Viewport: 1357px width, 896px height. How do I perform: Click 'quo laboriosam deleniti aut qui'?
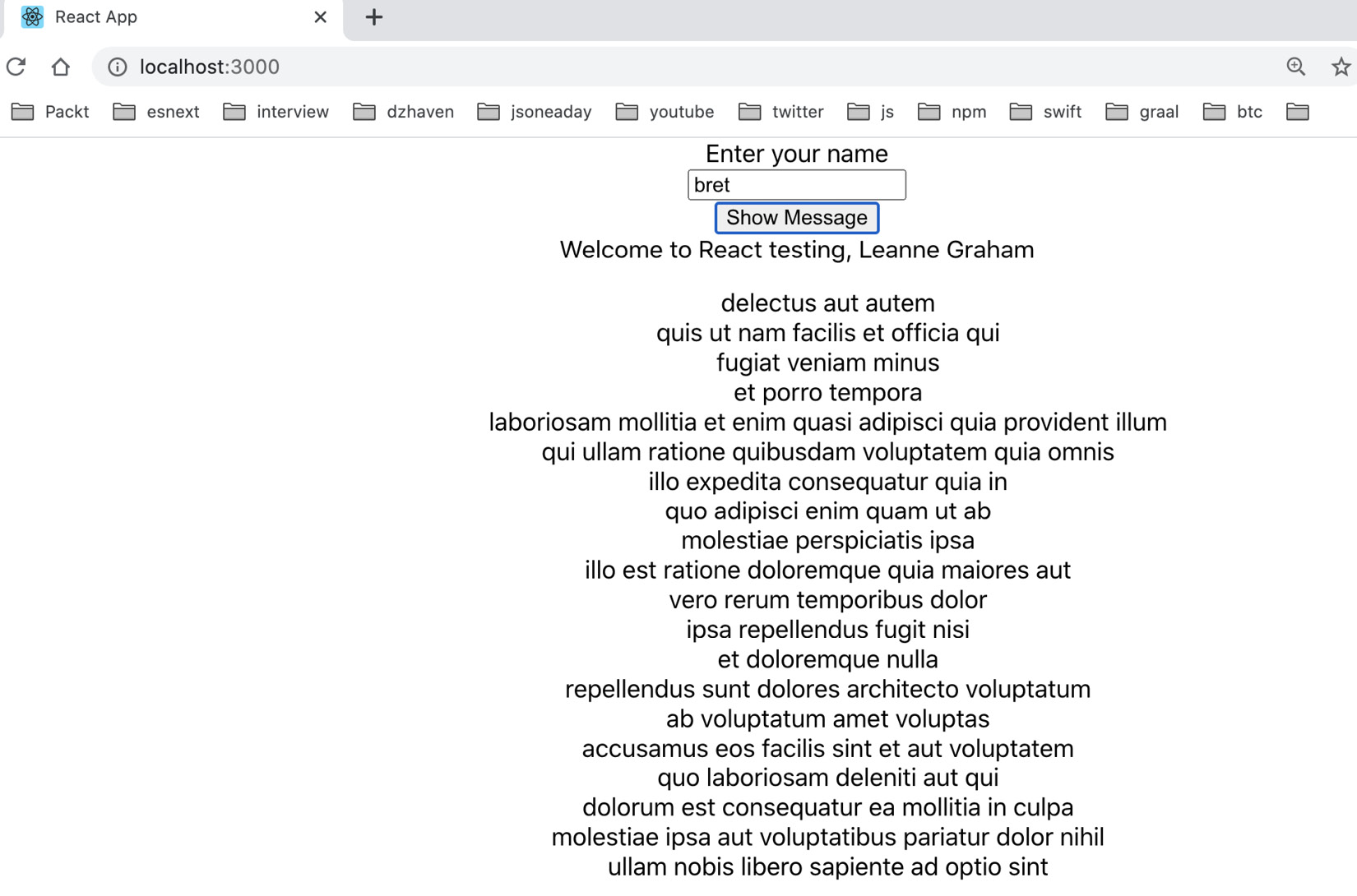[x=828, y=778]
